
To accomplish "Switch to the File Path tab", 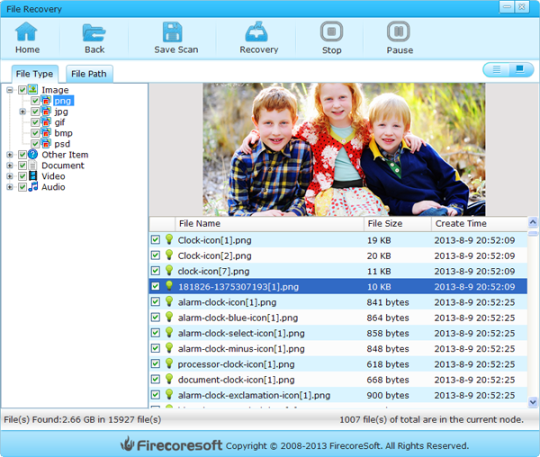I will point(89,74).
